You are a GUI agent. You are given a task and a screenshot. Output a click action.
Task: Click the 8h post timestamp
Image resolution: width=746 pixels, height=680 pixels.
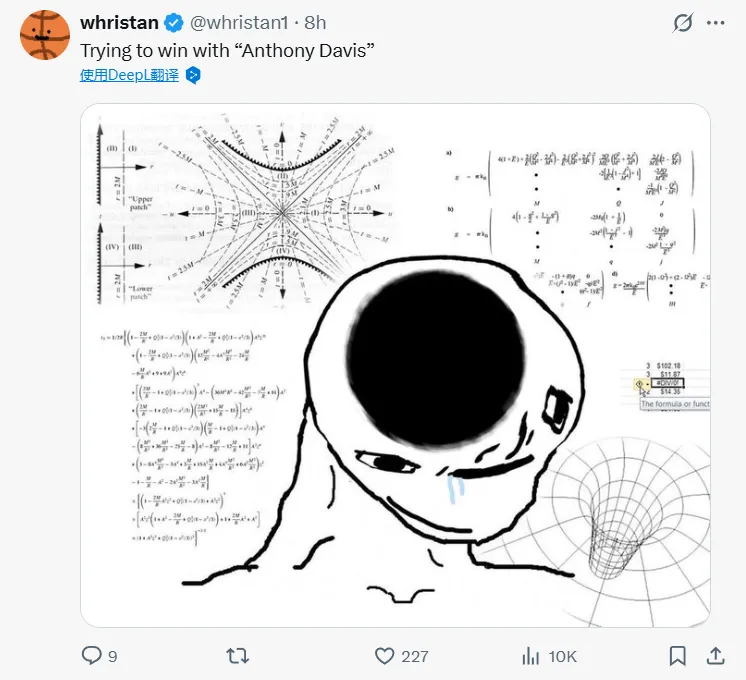click(315, 22)
